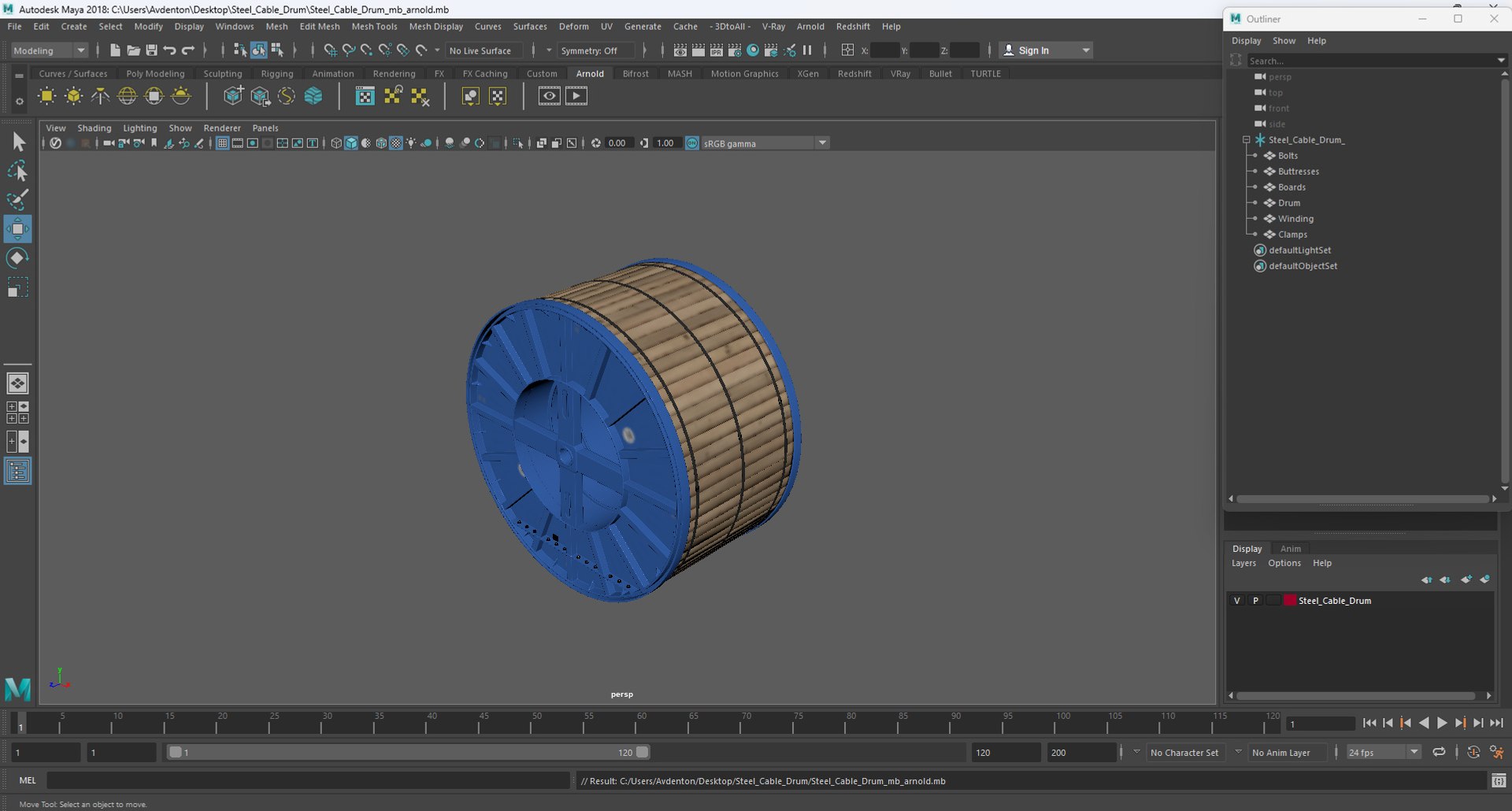Click the New Scene icon

tap(115, 50)
